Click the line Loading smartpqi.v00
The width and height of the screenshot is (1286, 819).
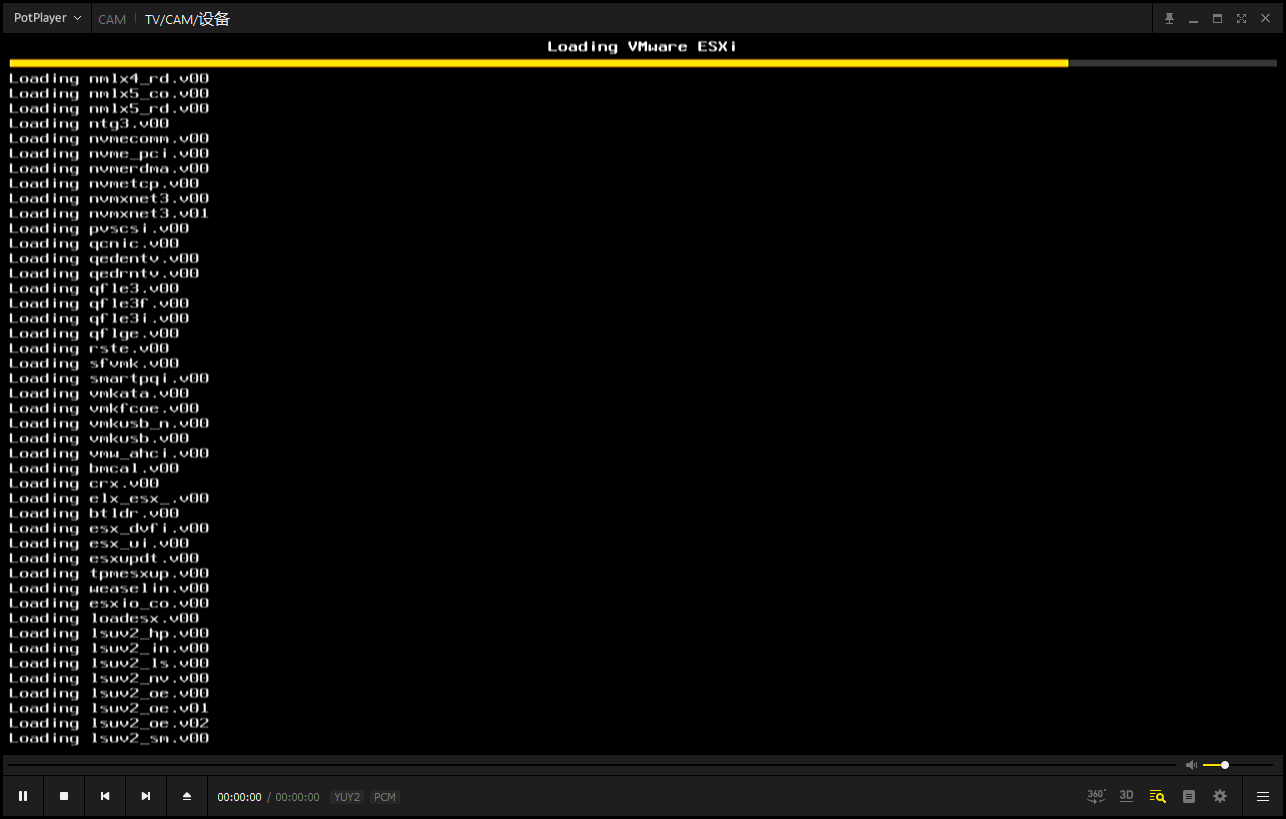pyautogui.click(x=109, y=378)
